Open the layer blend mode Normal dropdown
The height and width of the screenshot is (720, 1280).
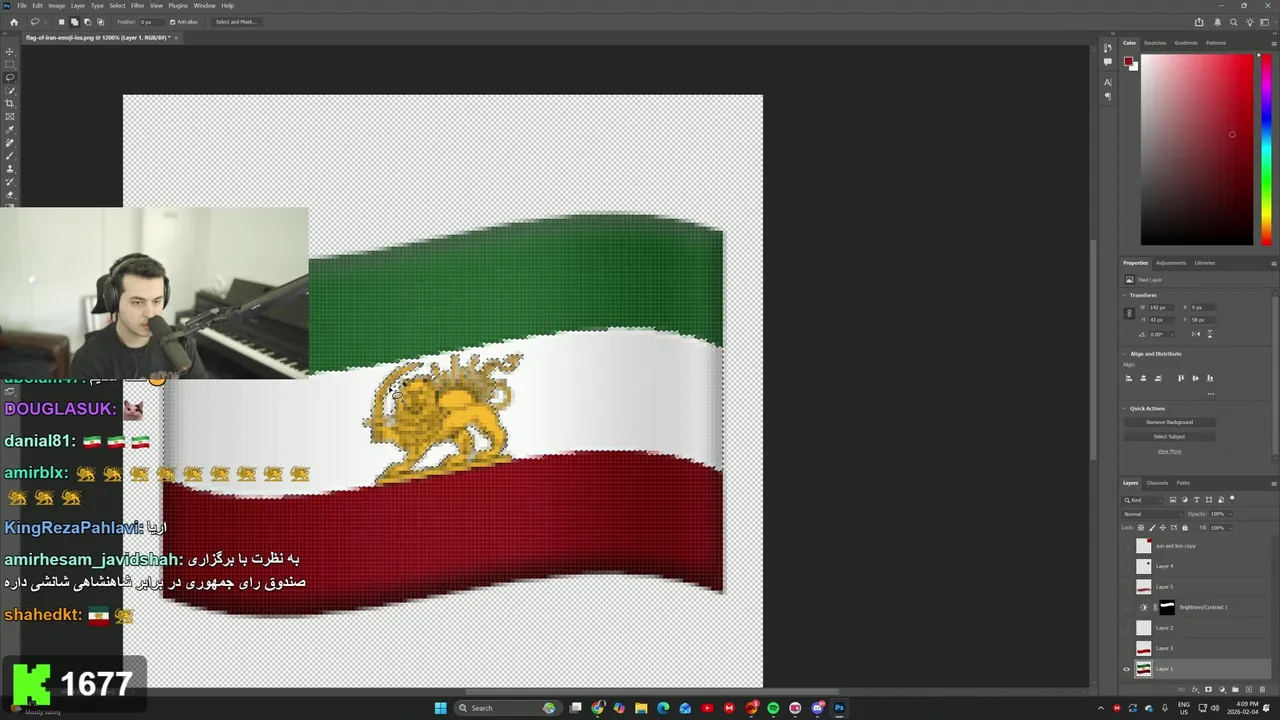(1153, 514)
